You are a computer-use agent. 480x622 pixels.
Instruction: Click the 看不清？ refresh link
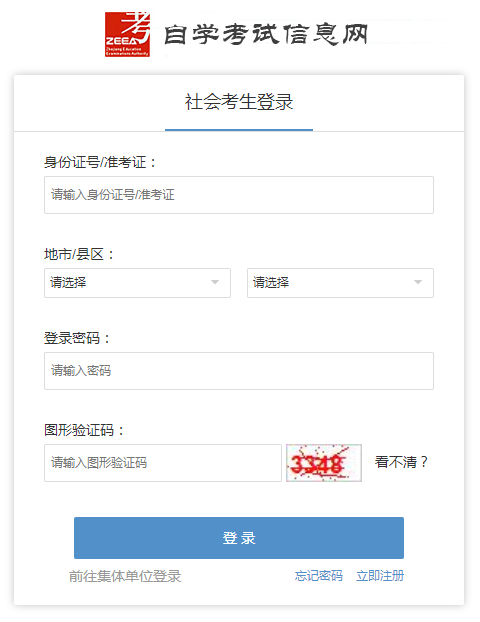pos(401,462)
